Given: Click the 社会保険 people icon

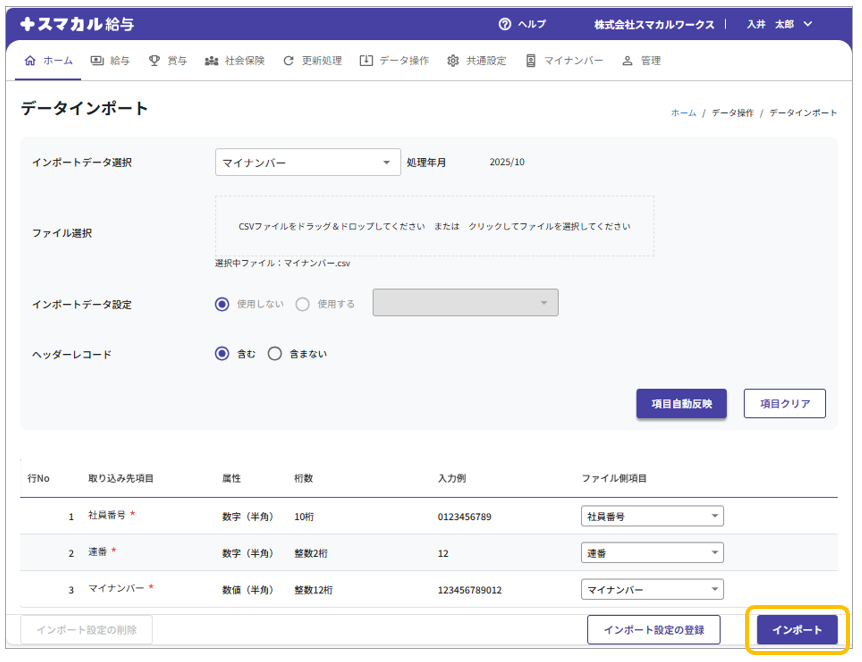Looking at the screenshot, I should (x=211, y=61).
